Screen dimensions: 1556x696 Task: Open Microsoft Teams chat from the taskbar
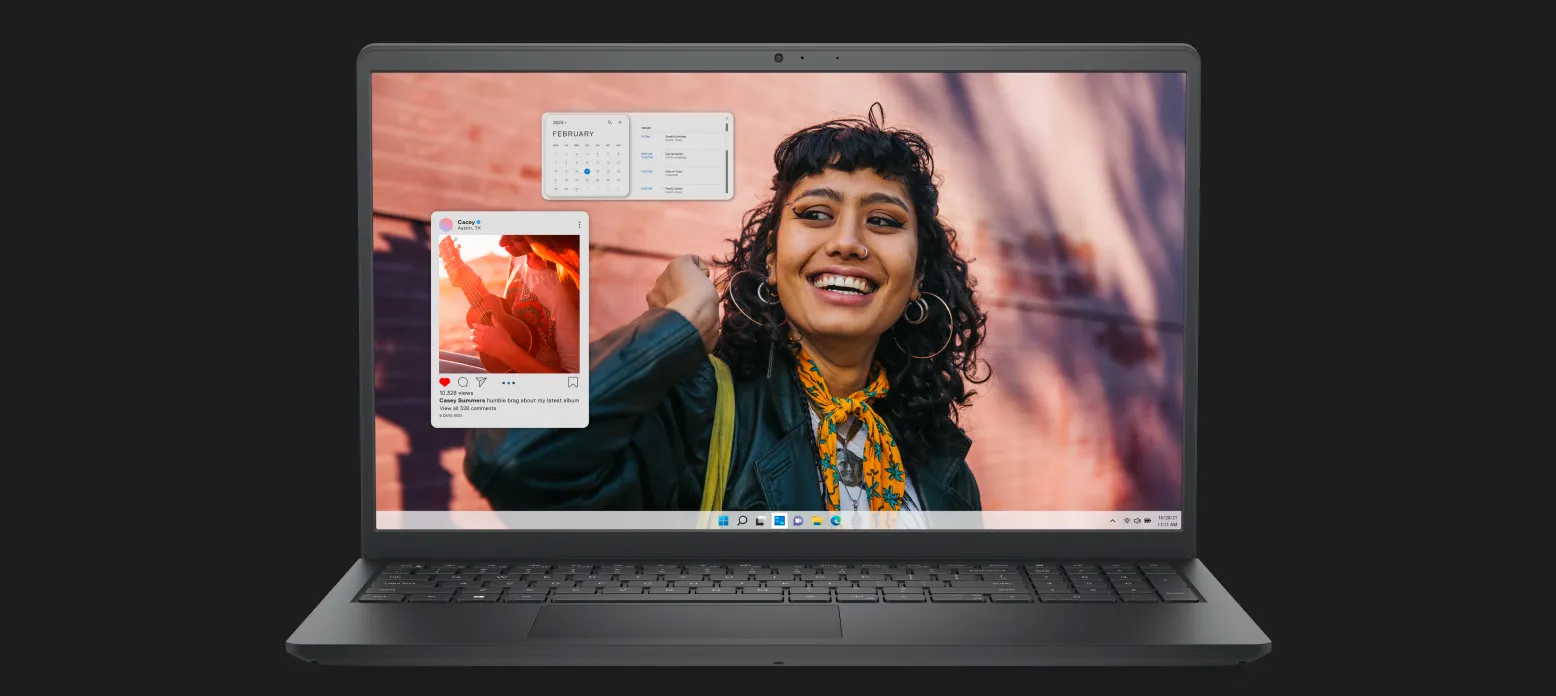(797, 521)
